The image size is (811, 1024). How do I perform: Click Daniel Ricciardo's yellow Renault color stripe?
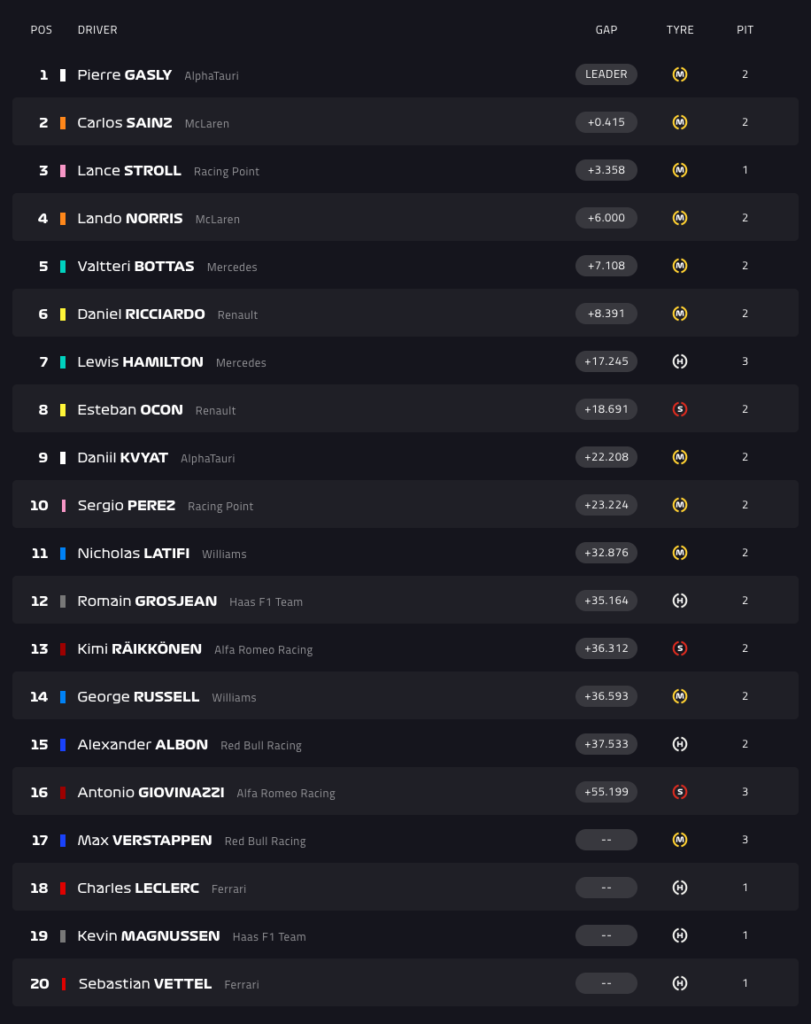tap(63, 314)
